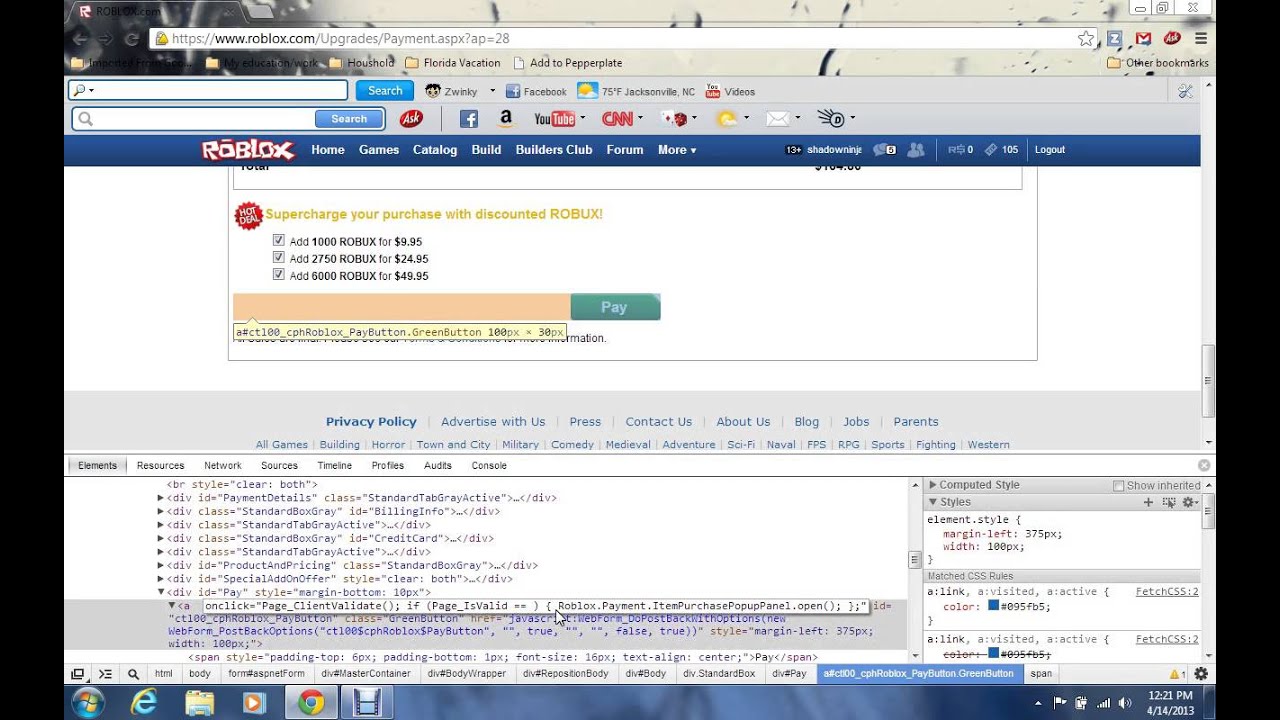Click the red Ask logo in toolbar
This screenshot has height=720, width=1280.
[411, 119]
